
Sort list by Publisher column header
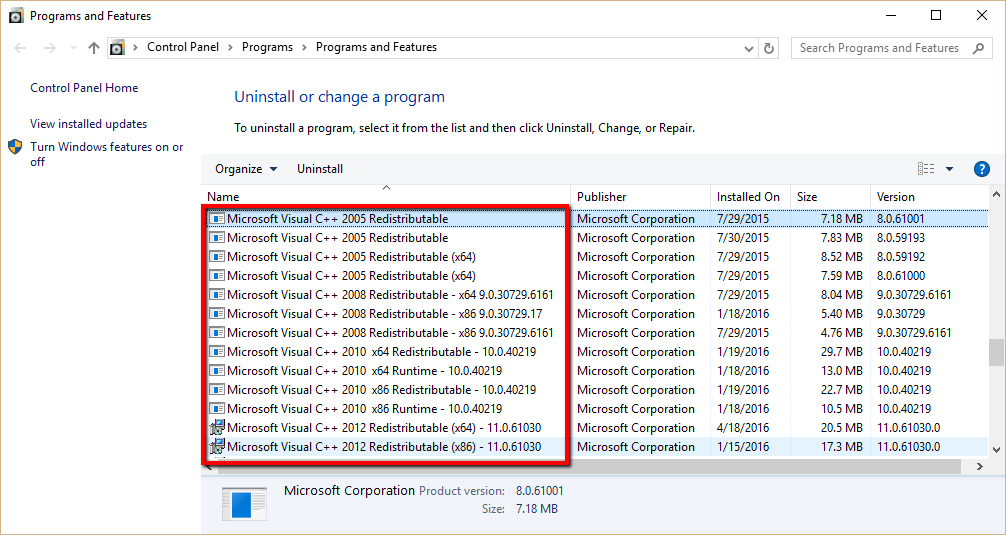tap(640, 197)
